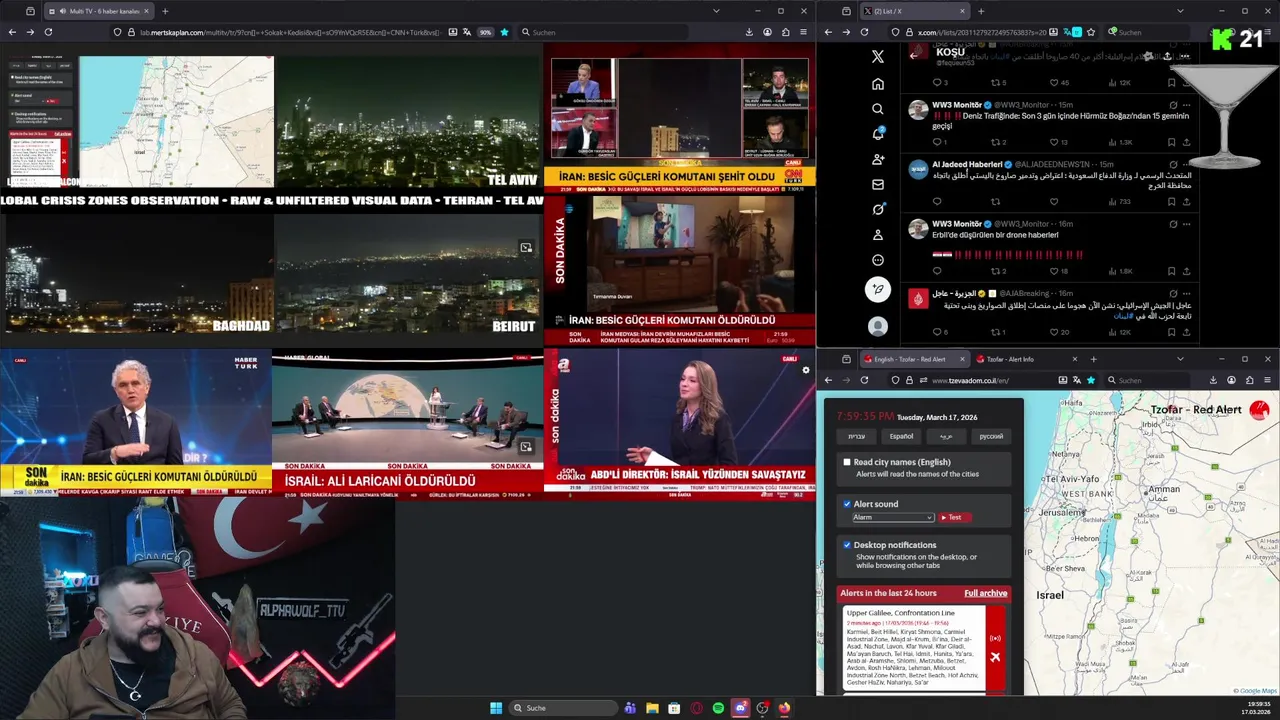The image size is (1280, 720).
Task: Open Grok icon in X sidebar
Action: (x=878, y=209)
